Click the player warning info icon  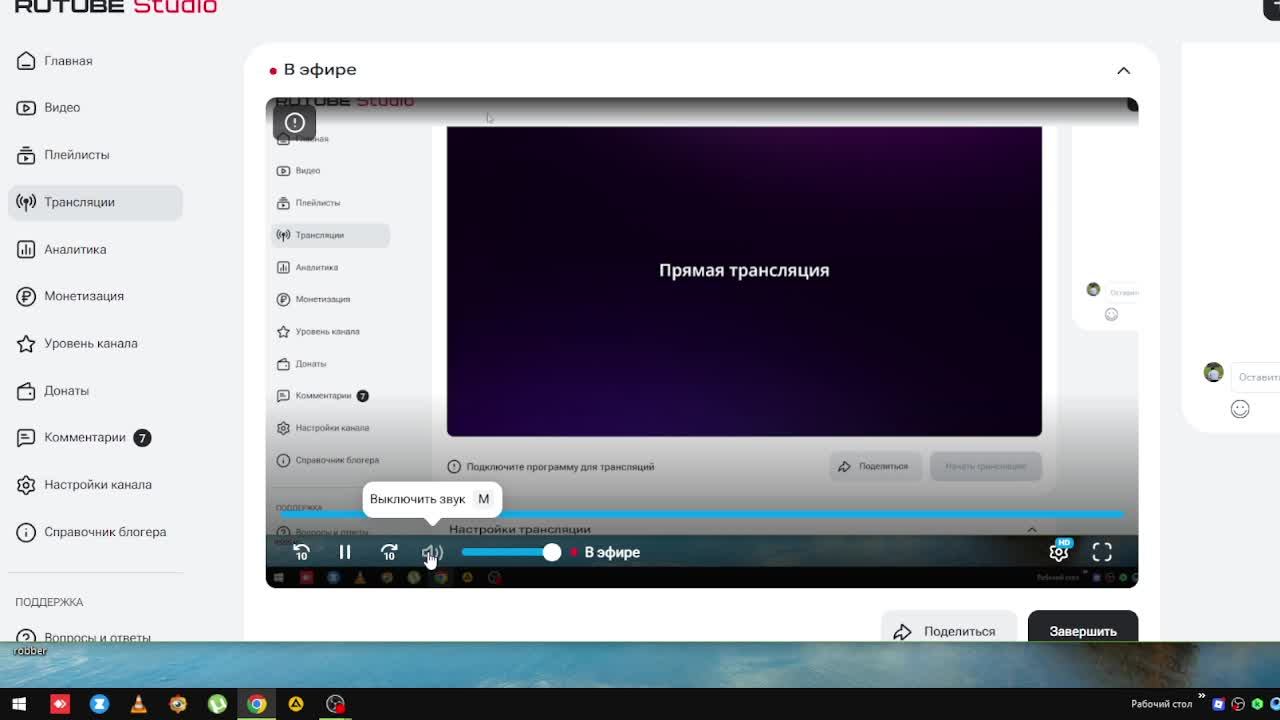[295, 122]
